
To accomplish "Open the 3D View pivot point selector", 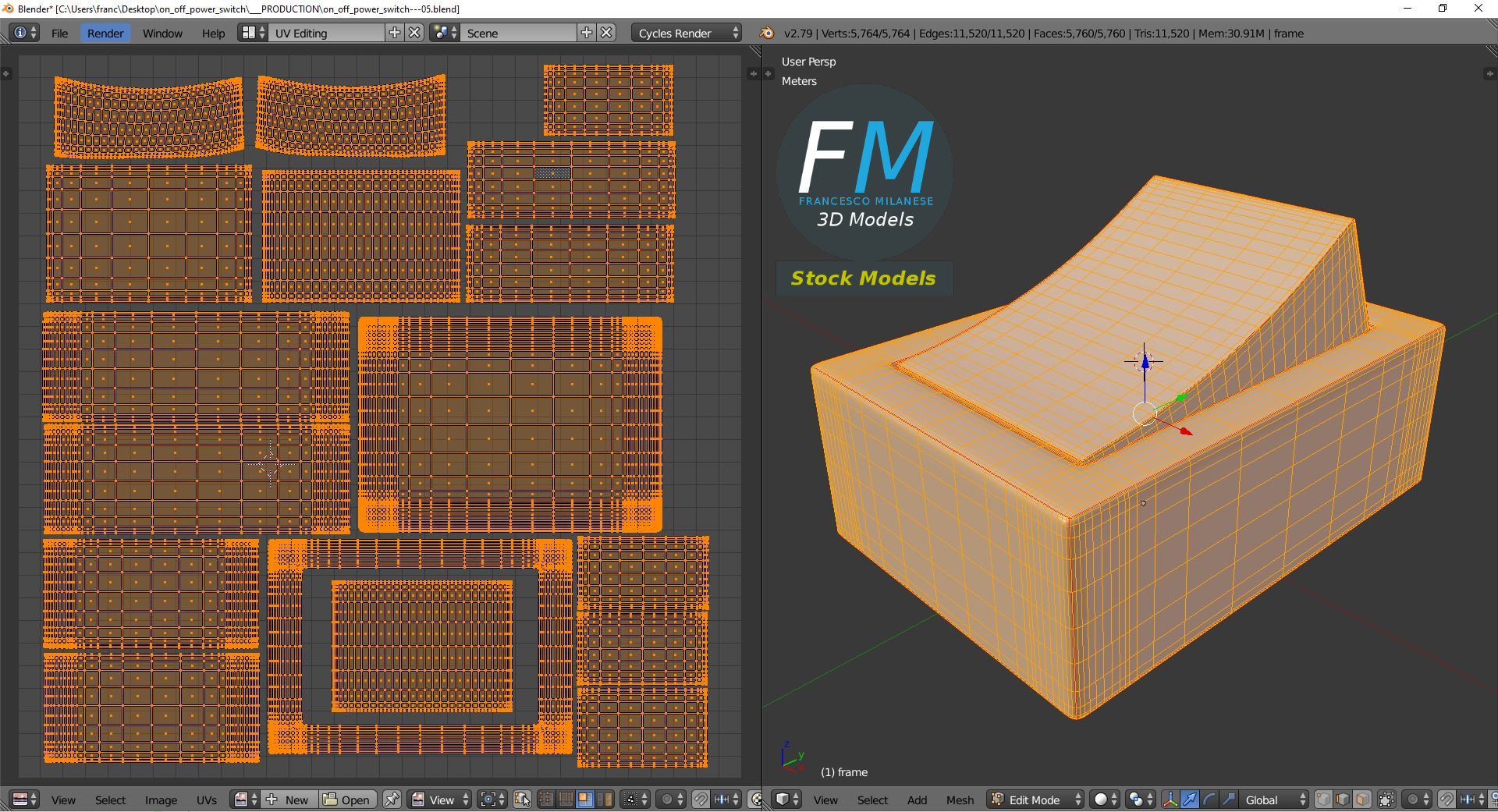I will point(1140,800).
